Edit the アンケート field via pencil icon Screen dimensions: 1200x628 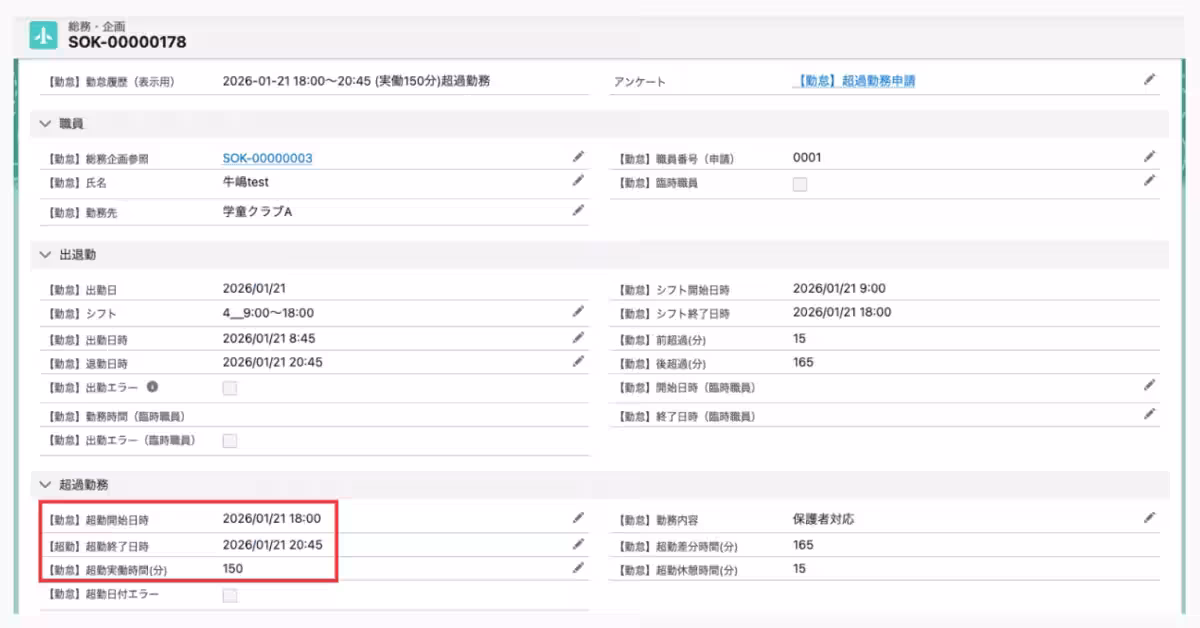coord(1150,79)
